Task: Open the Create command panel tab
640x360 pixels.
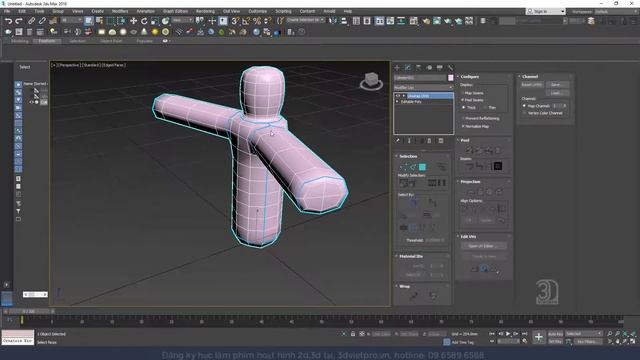Action: point(397,67)
